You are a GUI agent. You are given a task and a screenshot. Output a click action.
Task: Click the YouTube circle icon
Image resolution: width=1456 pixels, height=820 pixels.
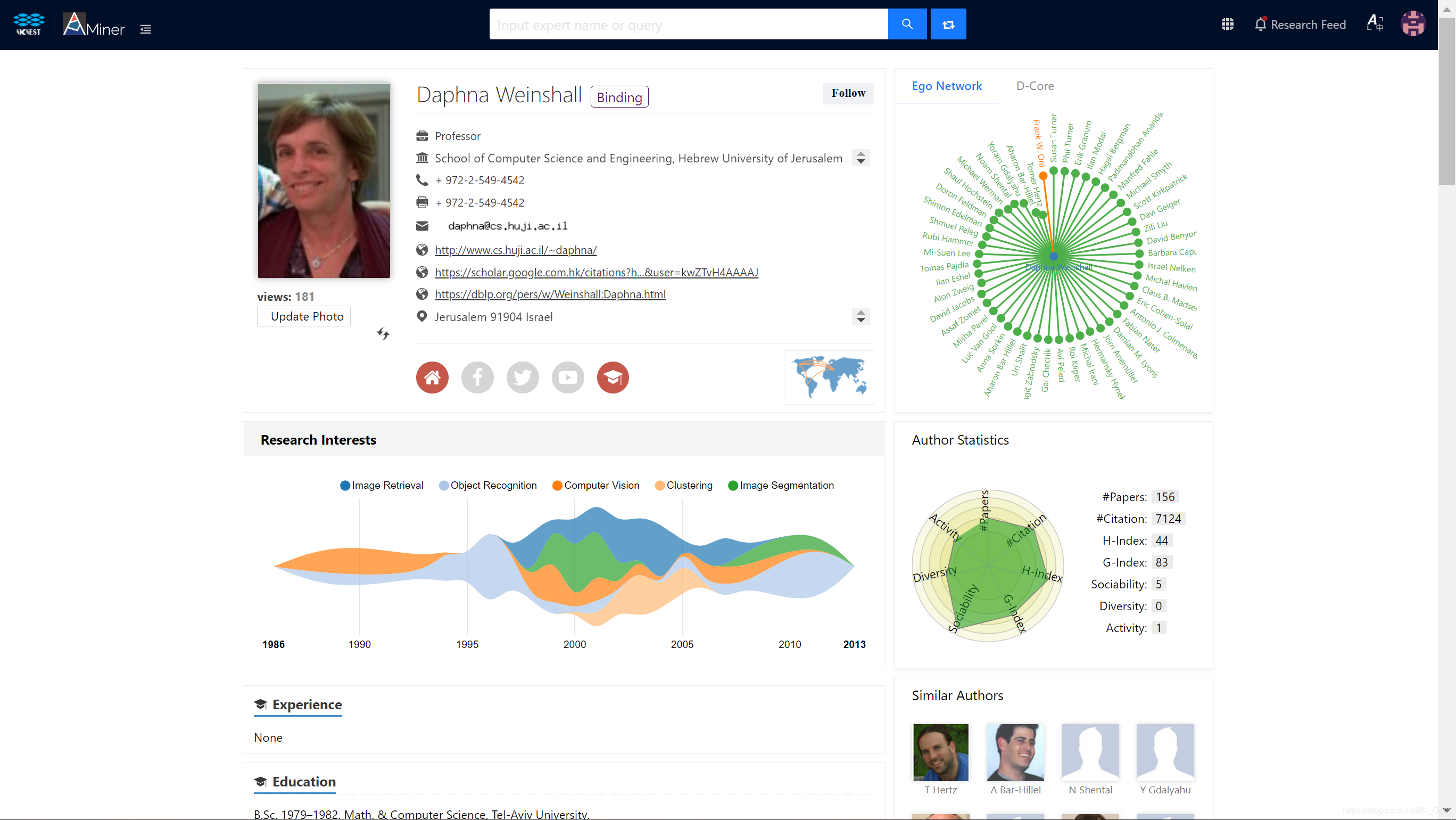(567, 377)
